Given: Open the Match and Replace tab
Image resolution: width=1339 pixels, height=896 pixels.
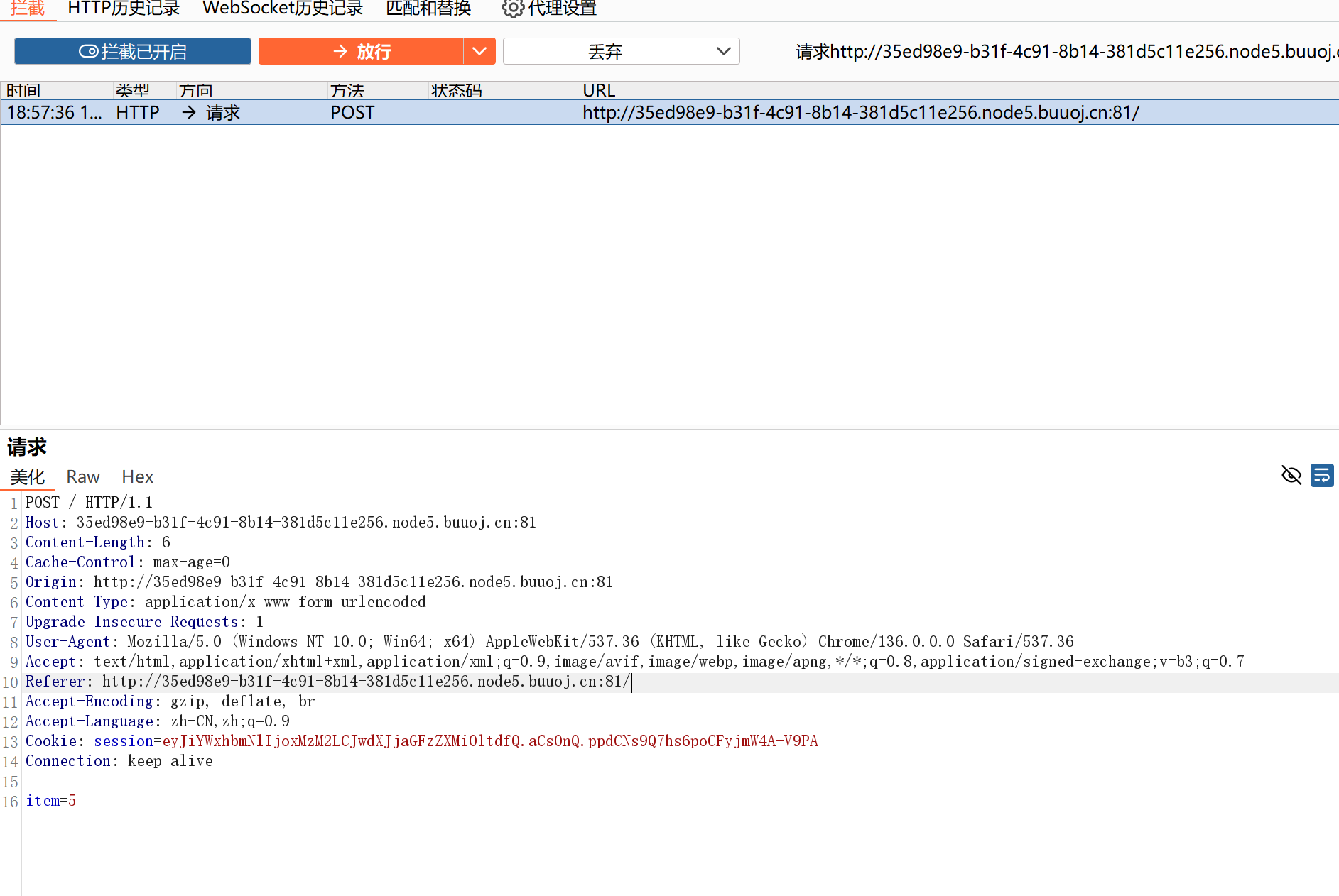Looking at the screenshot, I should click(428, 9).
